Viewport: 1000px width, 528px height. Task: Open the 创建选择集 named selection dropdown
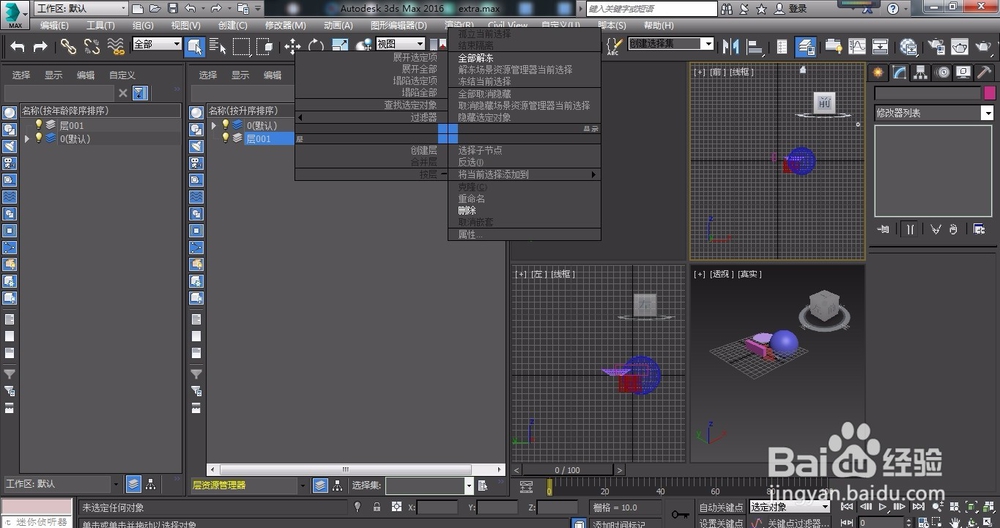[x=670, y=44]
